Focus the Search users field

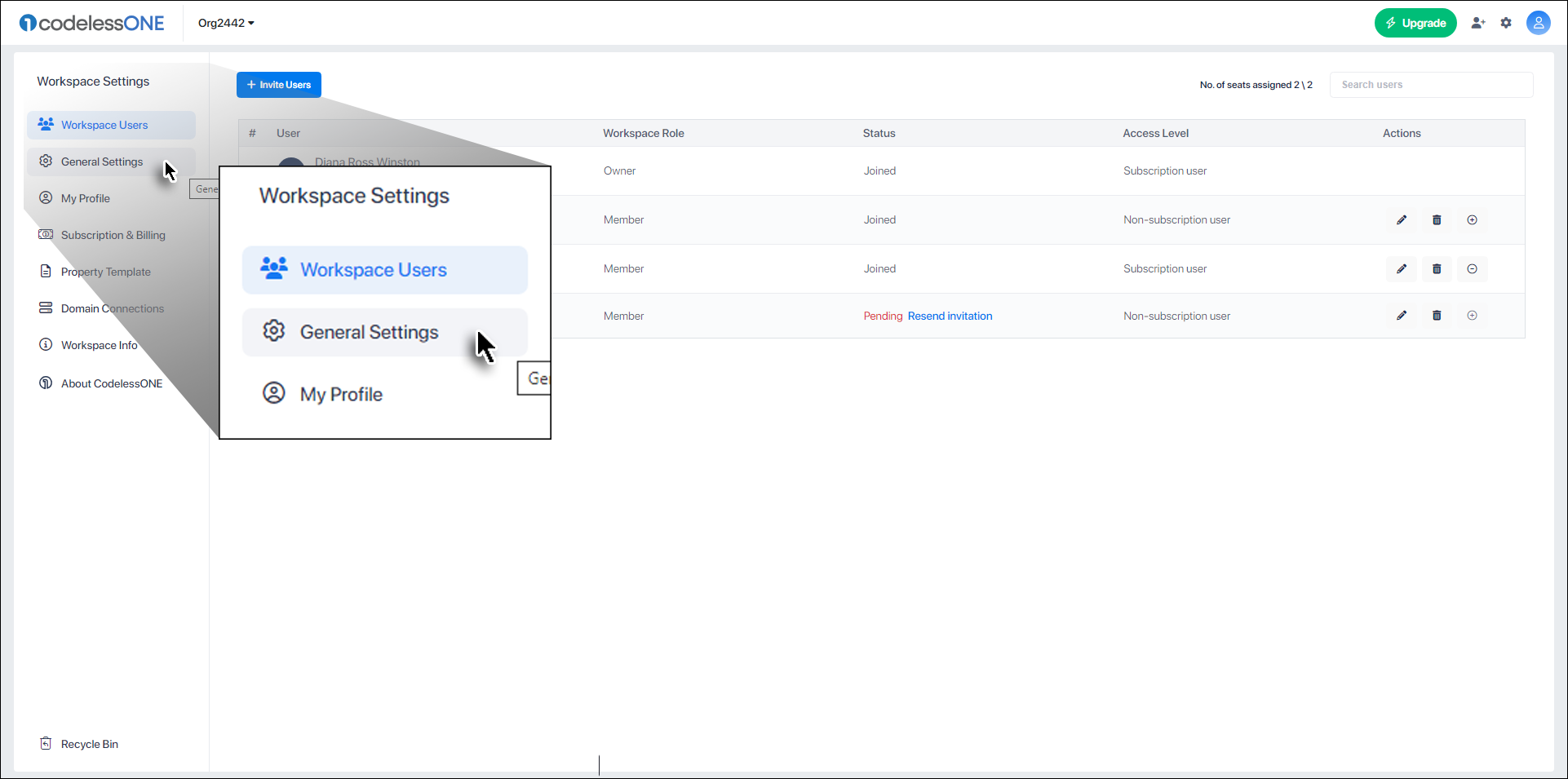(x=1431, y=85)
